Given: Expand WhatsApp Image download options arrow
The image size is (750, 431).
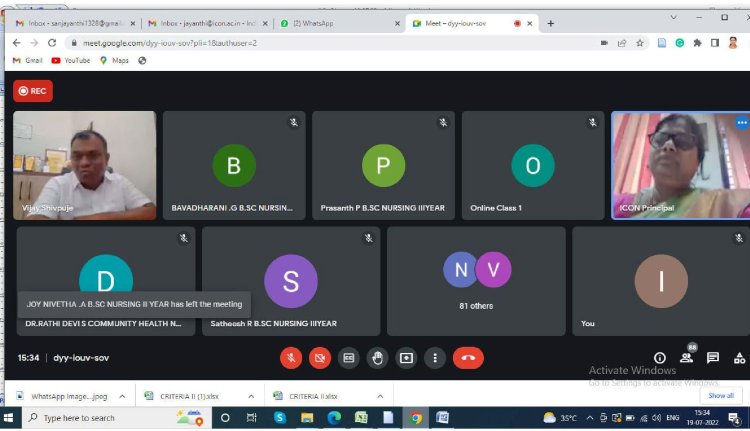Looking at the screenshot, I should click(x=122, y=396).
